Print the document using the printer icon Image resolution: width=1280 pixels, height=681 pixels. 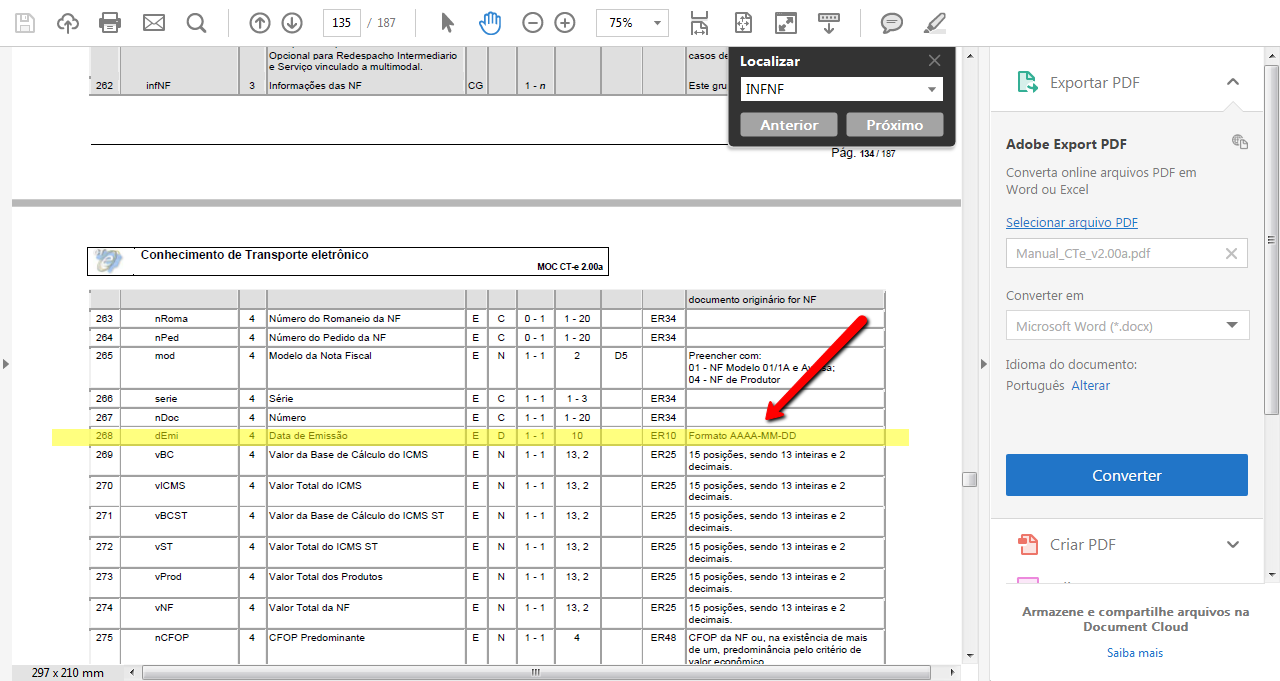coord(110,22)
